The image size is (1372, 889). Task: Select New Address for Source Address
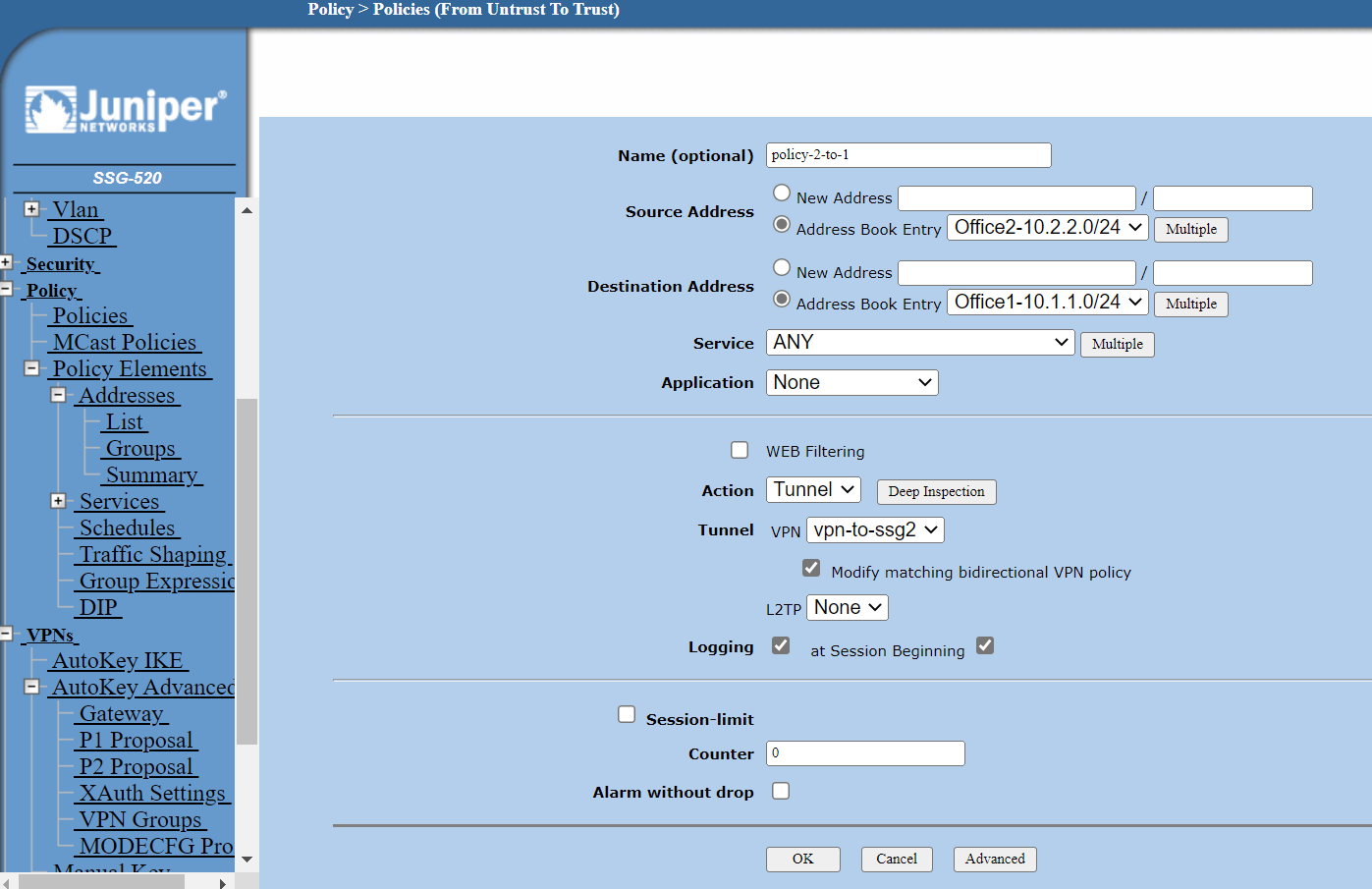point(782,192)
